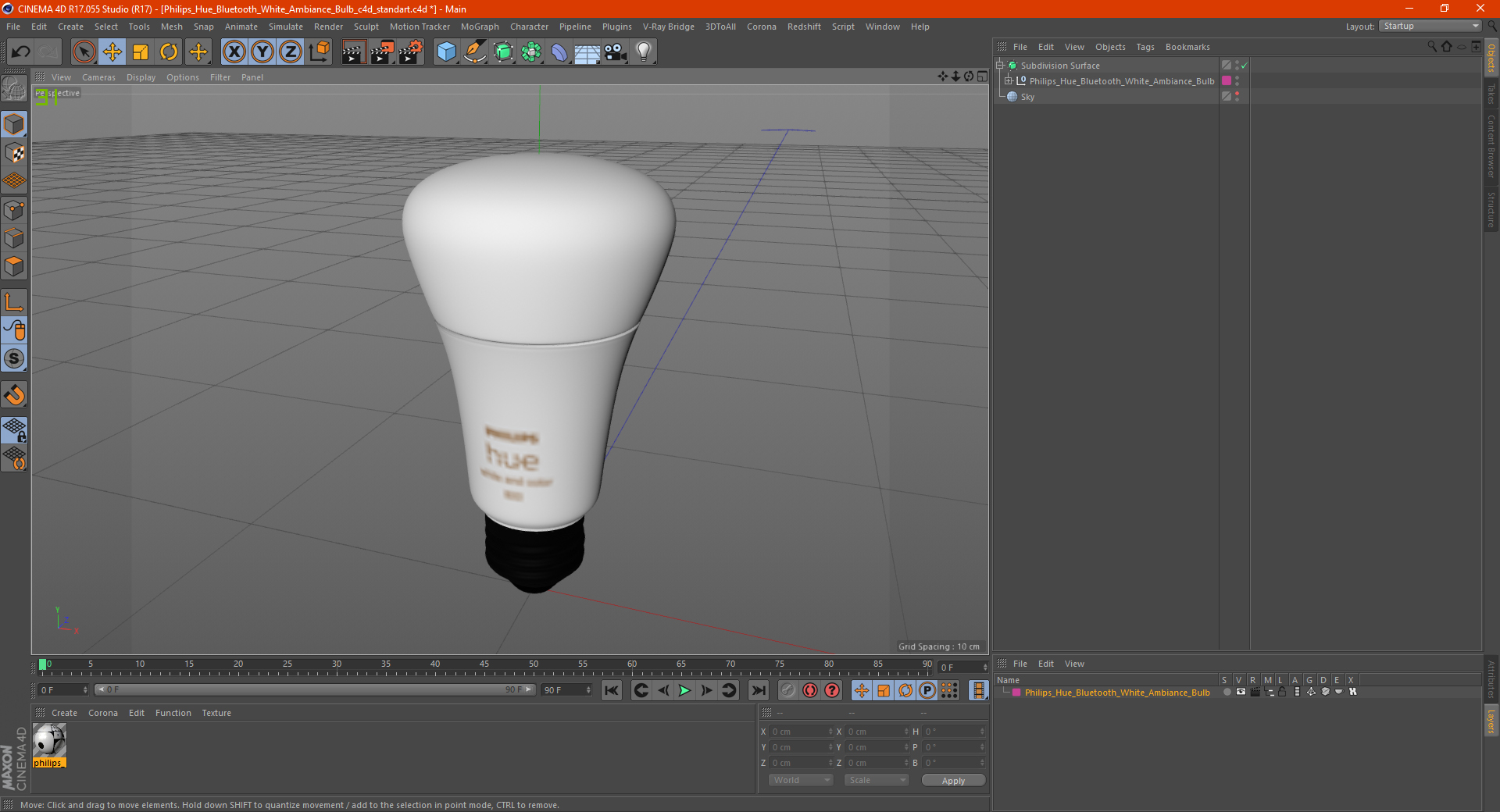This screenshot has width=1500, height=812.
Task: Open the Simulate menu
Action: click(286, 27)
